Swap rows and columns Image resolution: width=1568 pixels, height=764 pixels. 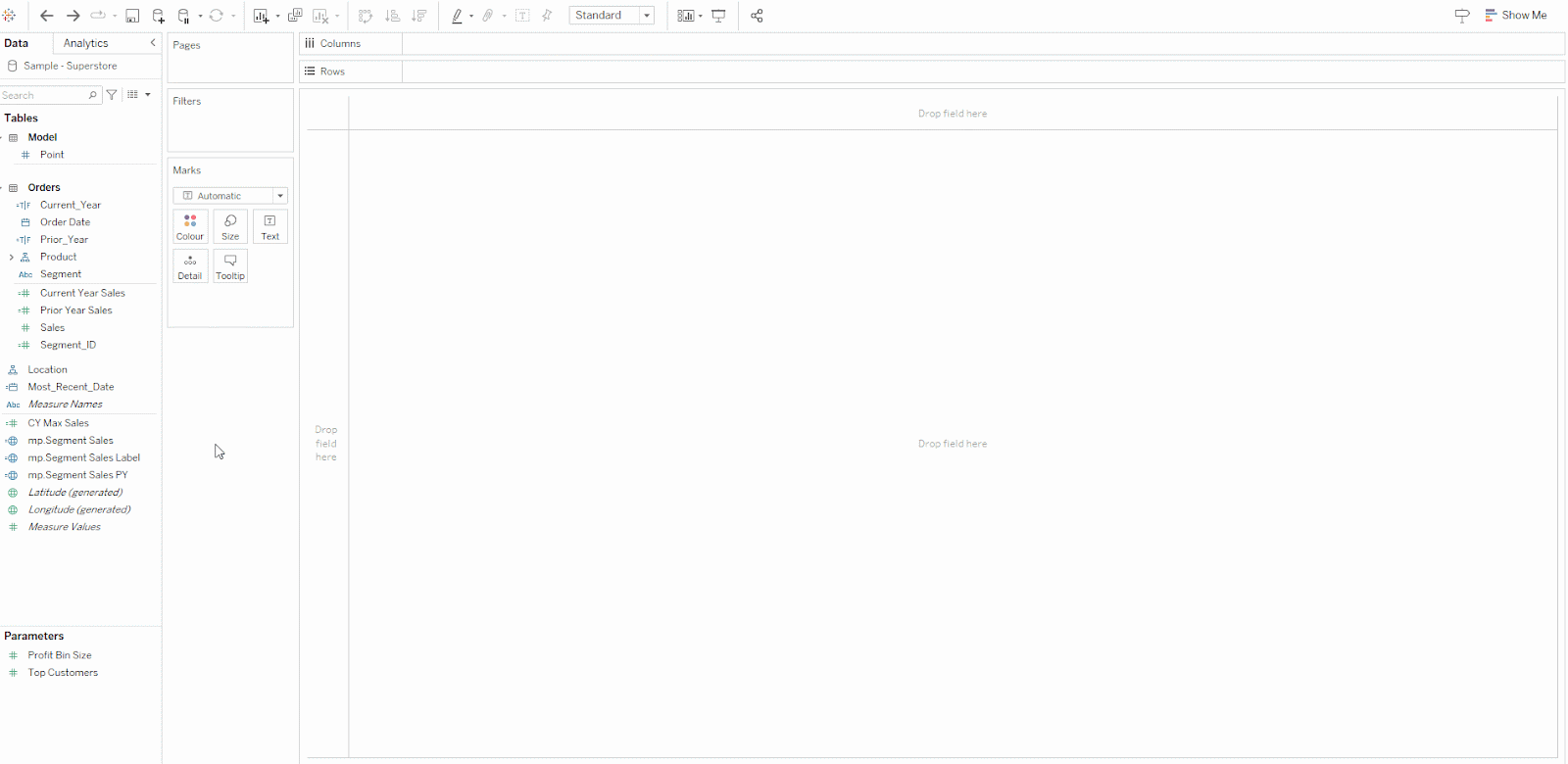[x=366, y=16]
